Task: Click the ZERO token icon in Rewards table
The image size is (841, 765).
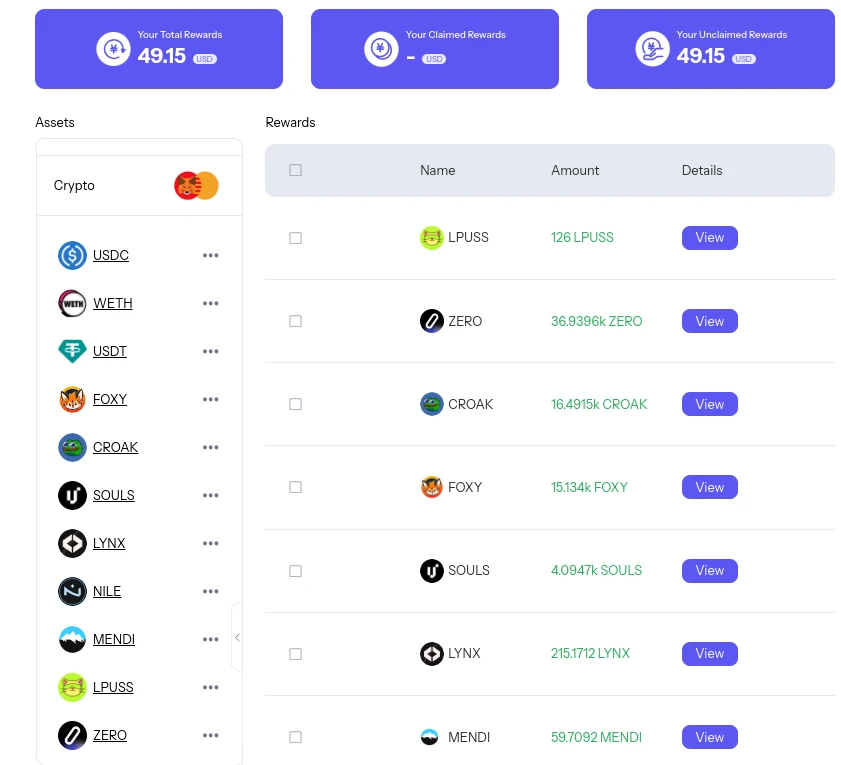Action: coord(431,321)
